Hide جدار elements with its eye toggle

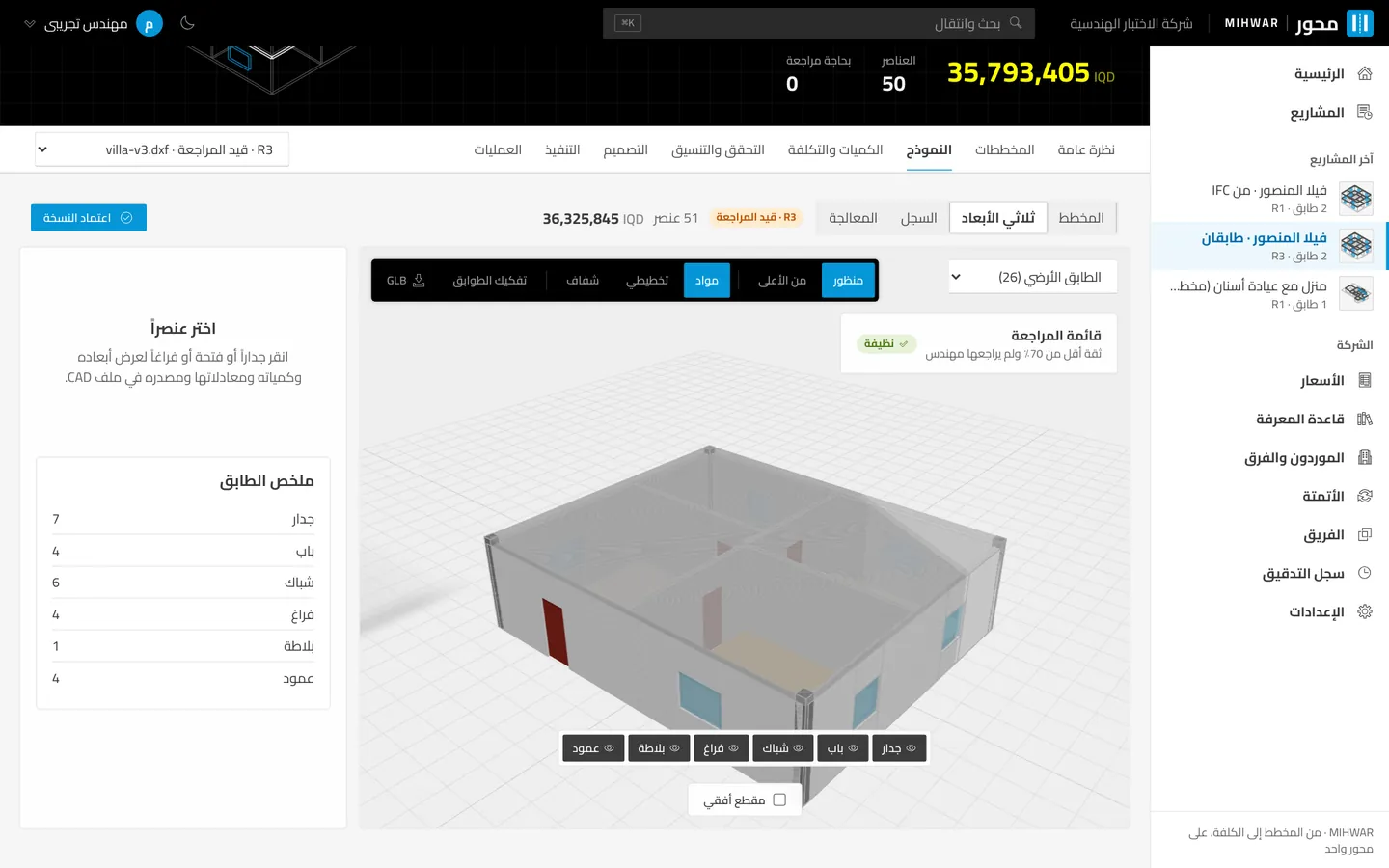coord(899,748)
